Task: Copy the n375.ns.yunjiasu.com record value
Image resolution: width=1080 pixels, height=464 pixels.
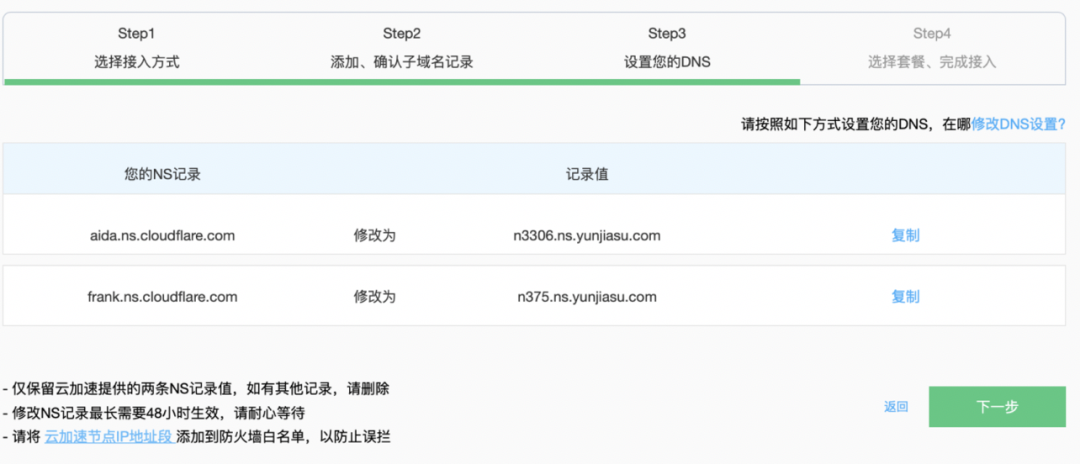Action: (905, 297)
